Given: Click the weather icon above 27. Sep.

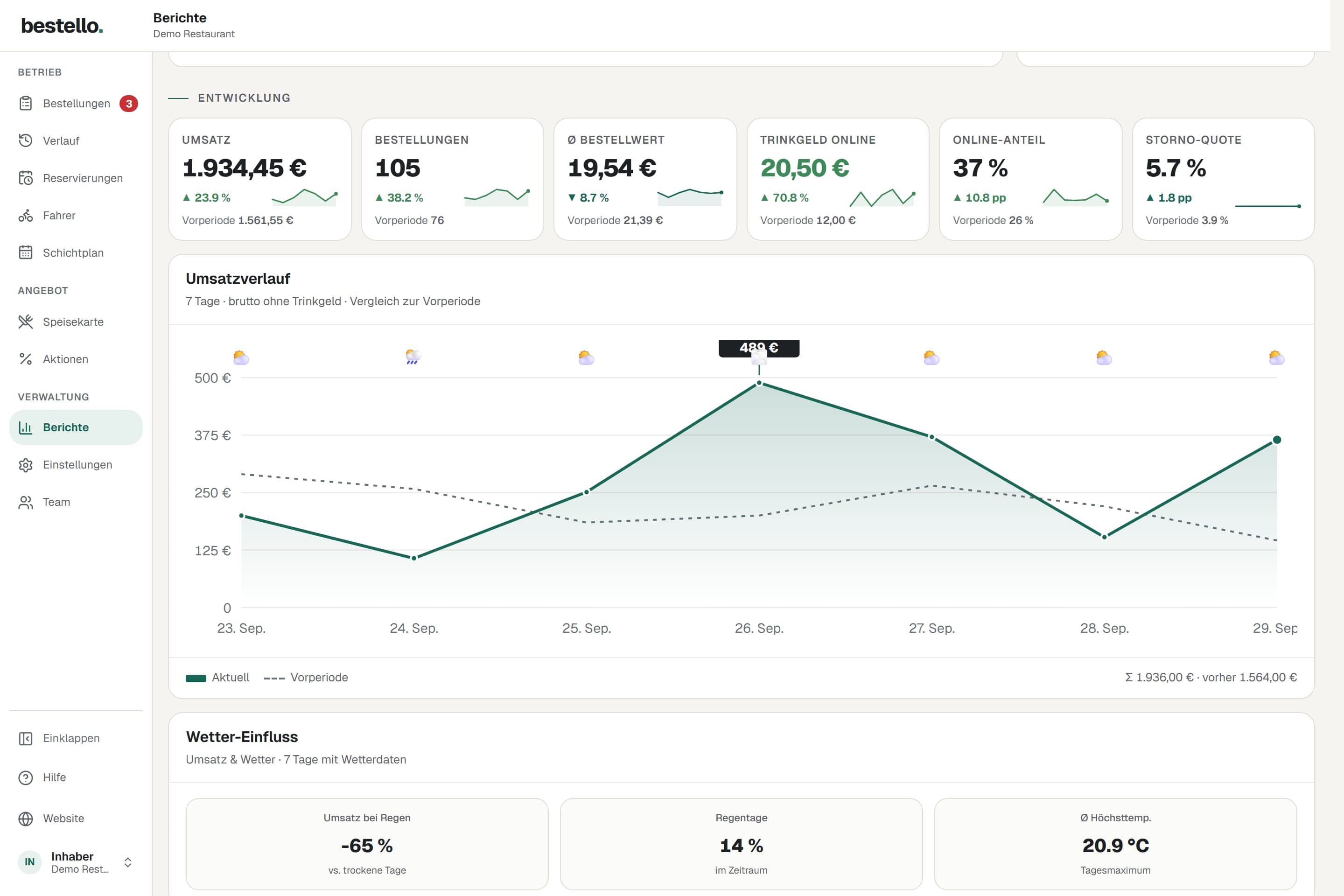Looking at the screenshot, I should (x=931, y=358).
